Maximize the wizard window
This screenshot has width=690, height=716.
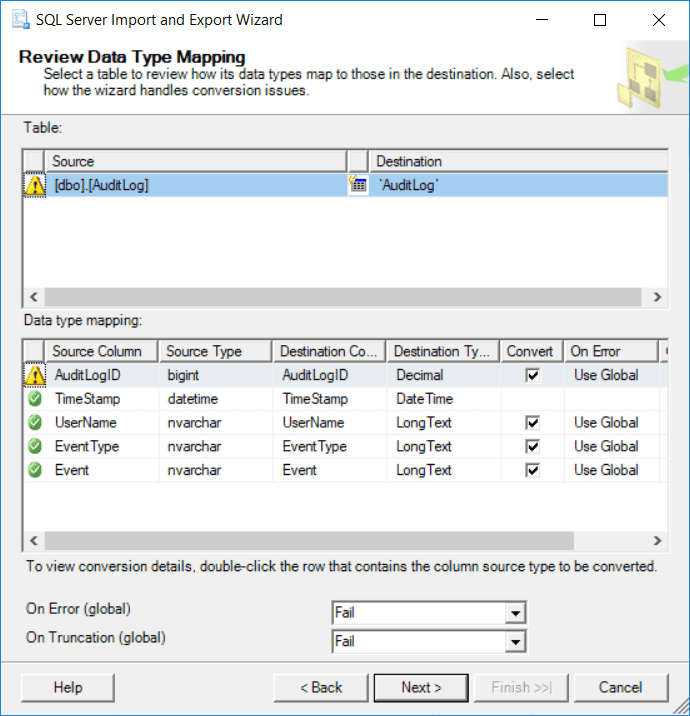[600, 20]
